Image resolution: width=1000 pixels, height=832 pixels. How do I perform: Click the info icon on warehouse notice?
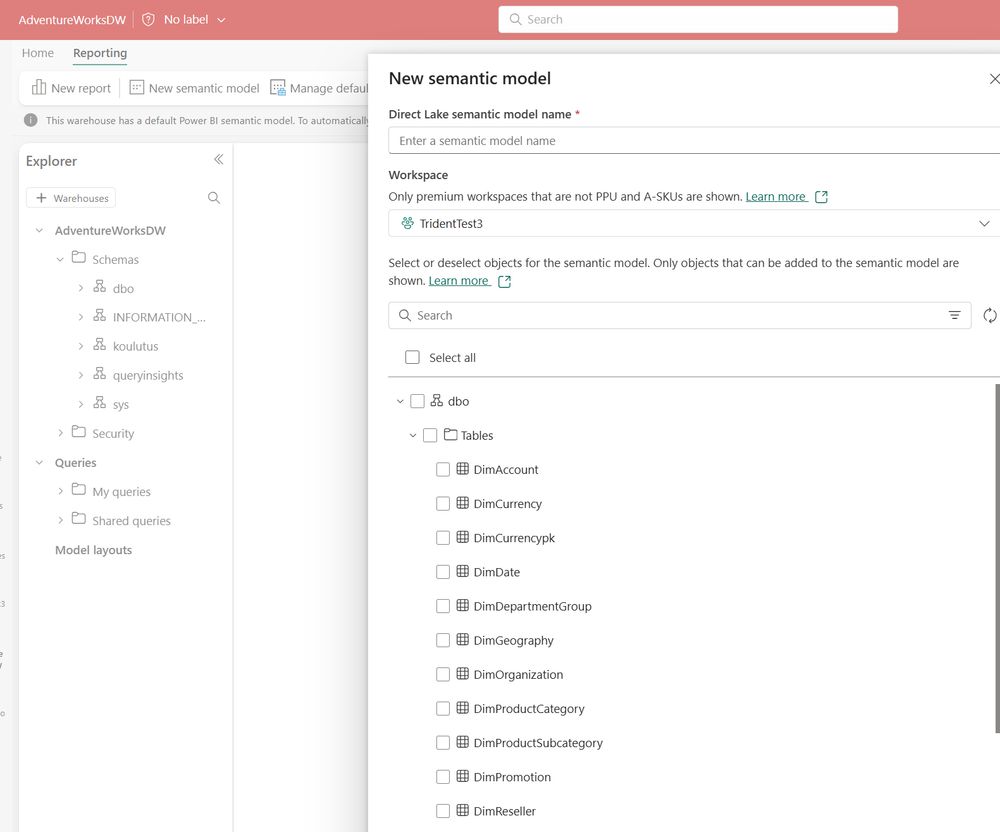31,120
